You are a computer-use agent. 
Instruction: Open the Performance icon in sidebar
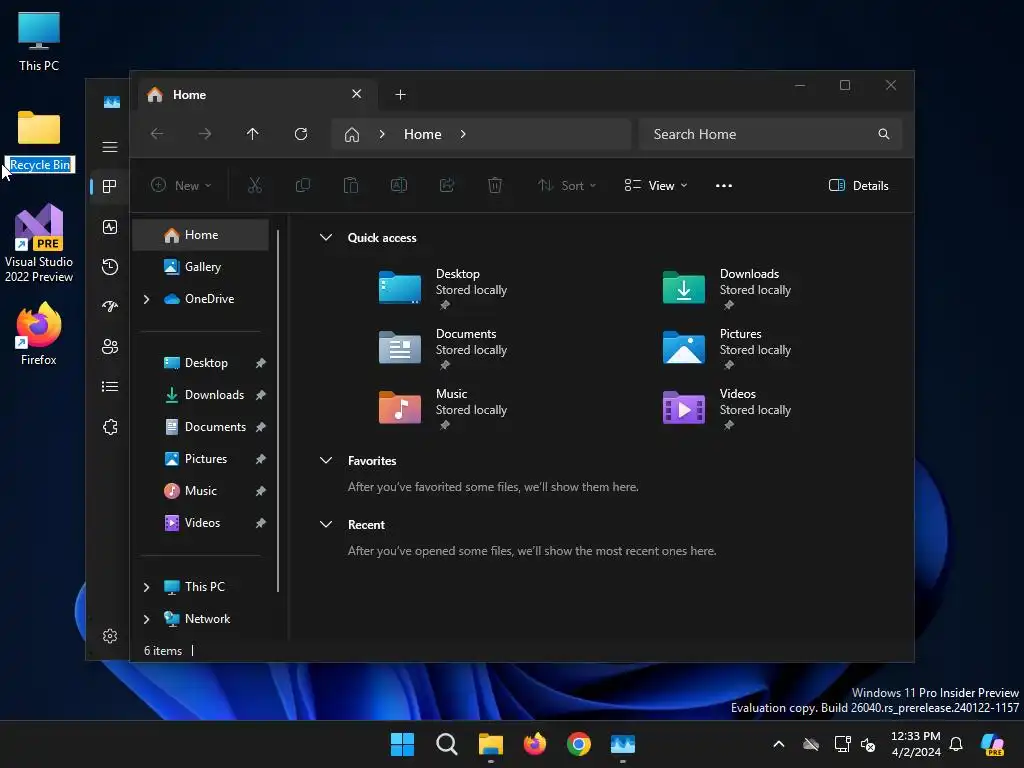click(110, 227)
